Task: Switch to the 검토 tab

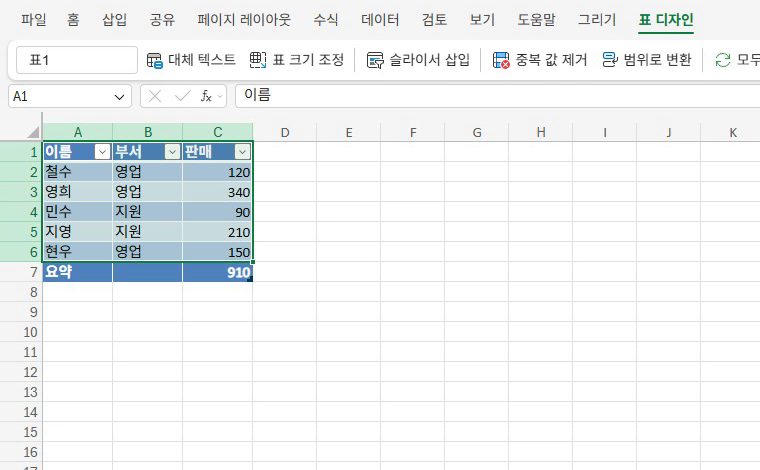Action: click(434, 20)
